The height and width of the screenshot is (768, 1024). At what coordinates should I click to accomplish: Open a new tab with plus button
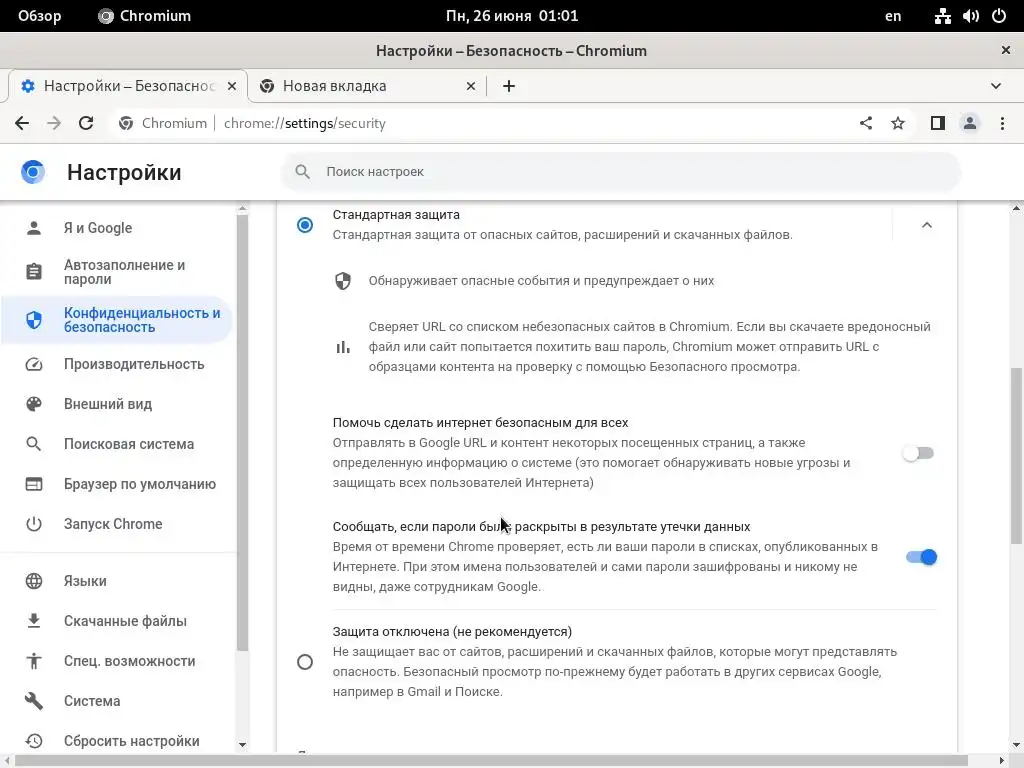tap(509, 86)
